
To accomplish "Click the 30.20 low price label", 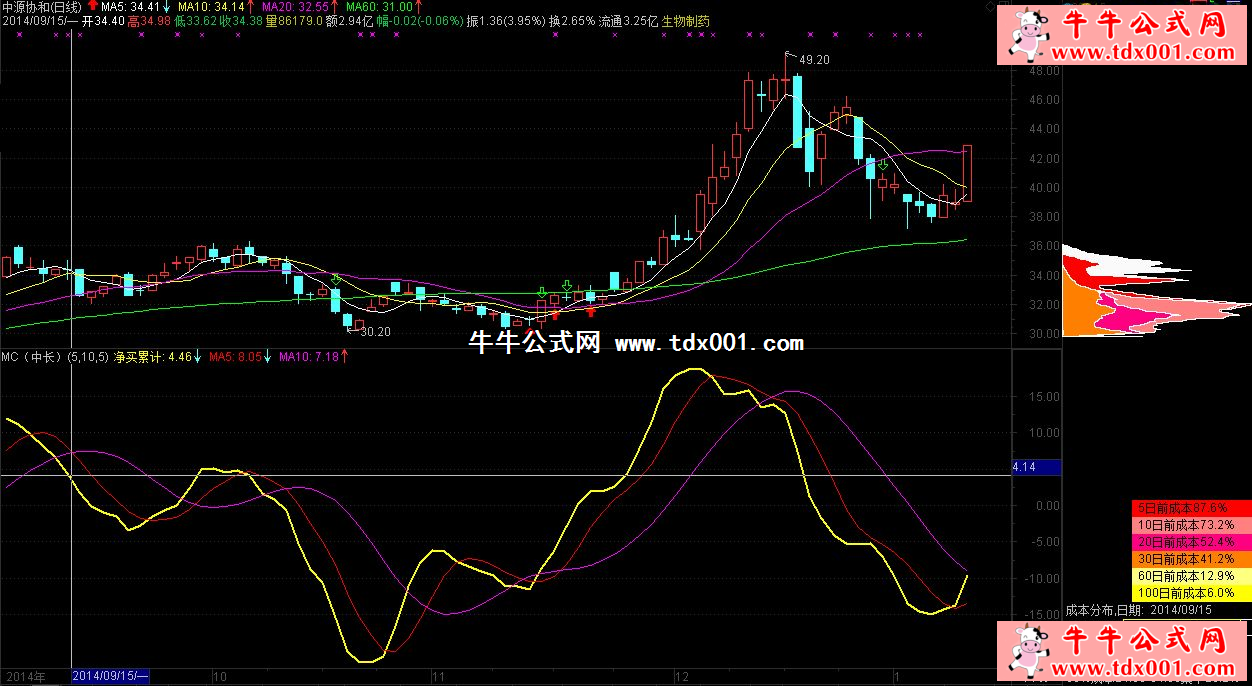I will [x=375, y=332].
